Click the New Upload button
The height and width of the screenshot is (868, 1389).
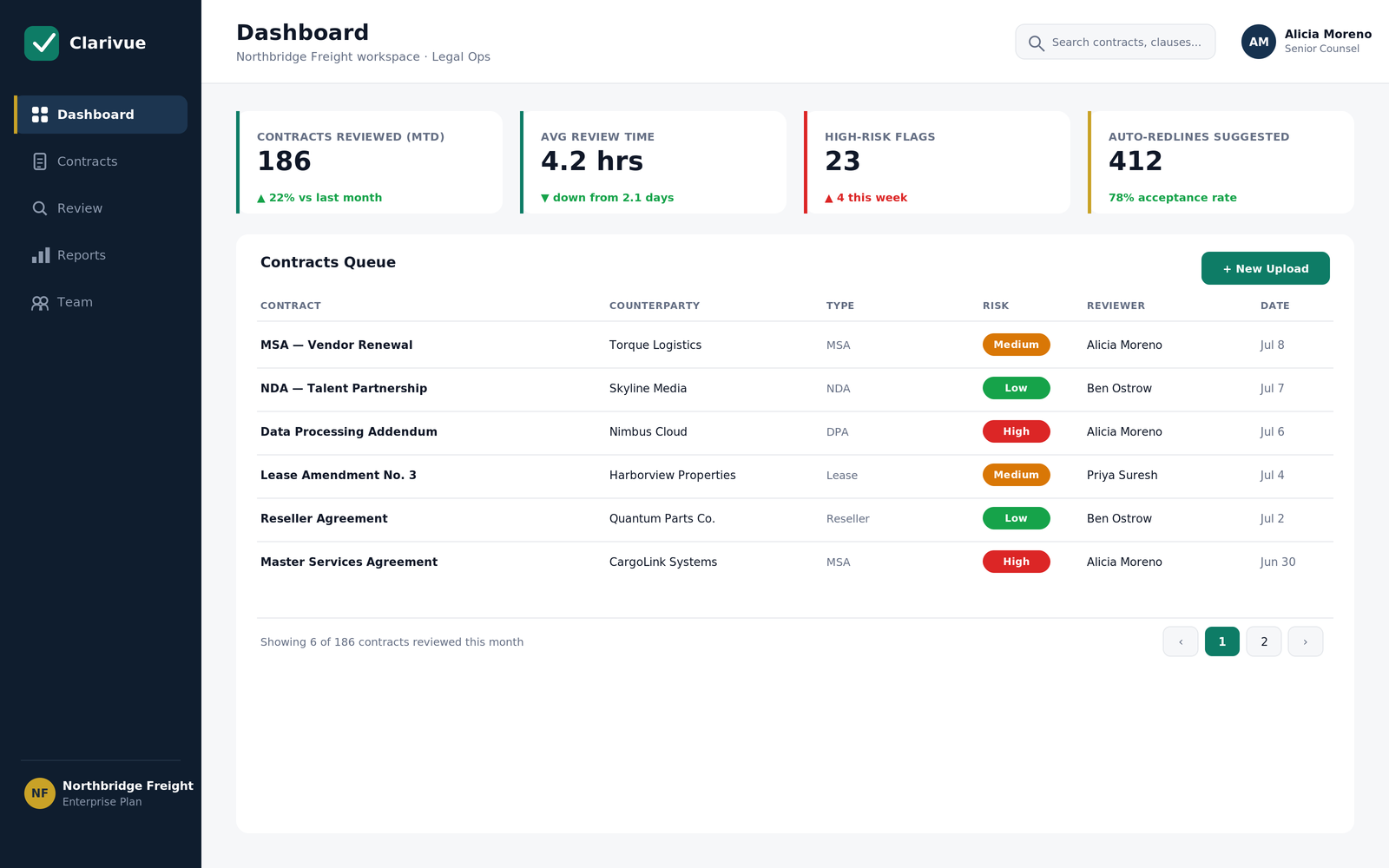[x=1266, y=268]
